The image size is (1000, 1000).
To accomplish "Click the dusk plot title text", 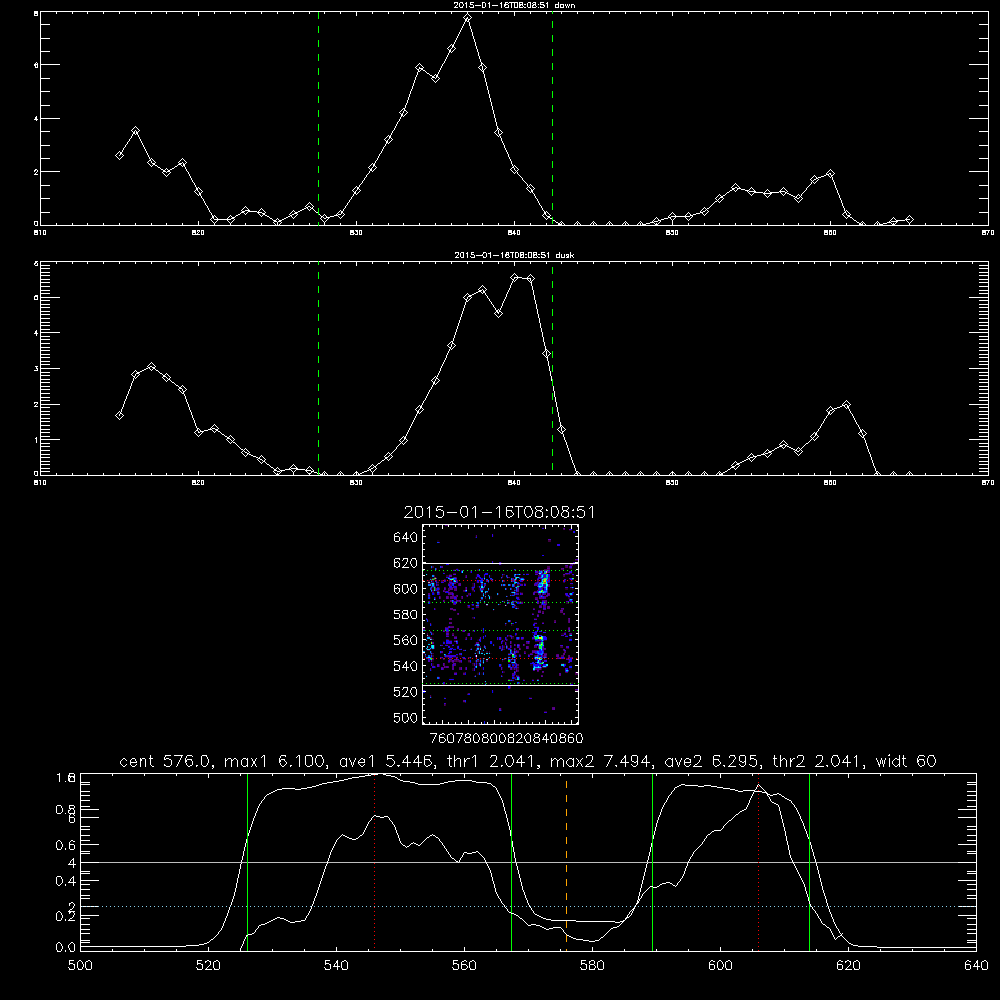I will click(x=514, y=255).
